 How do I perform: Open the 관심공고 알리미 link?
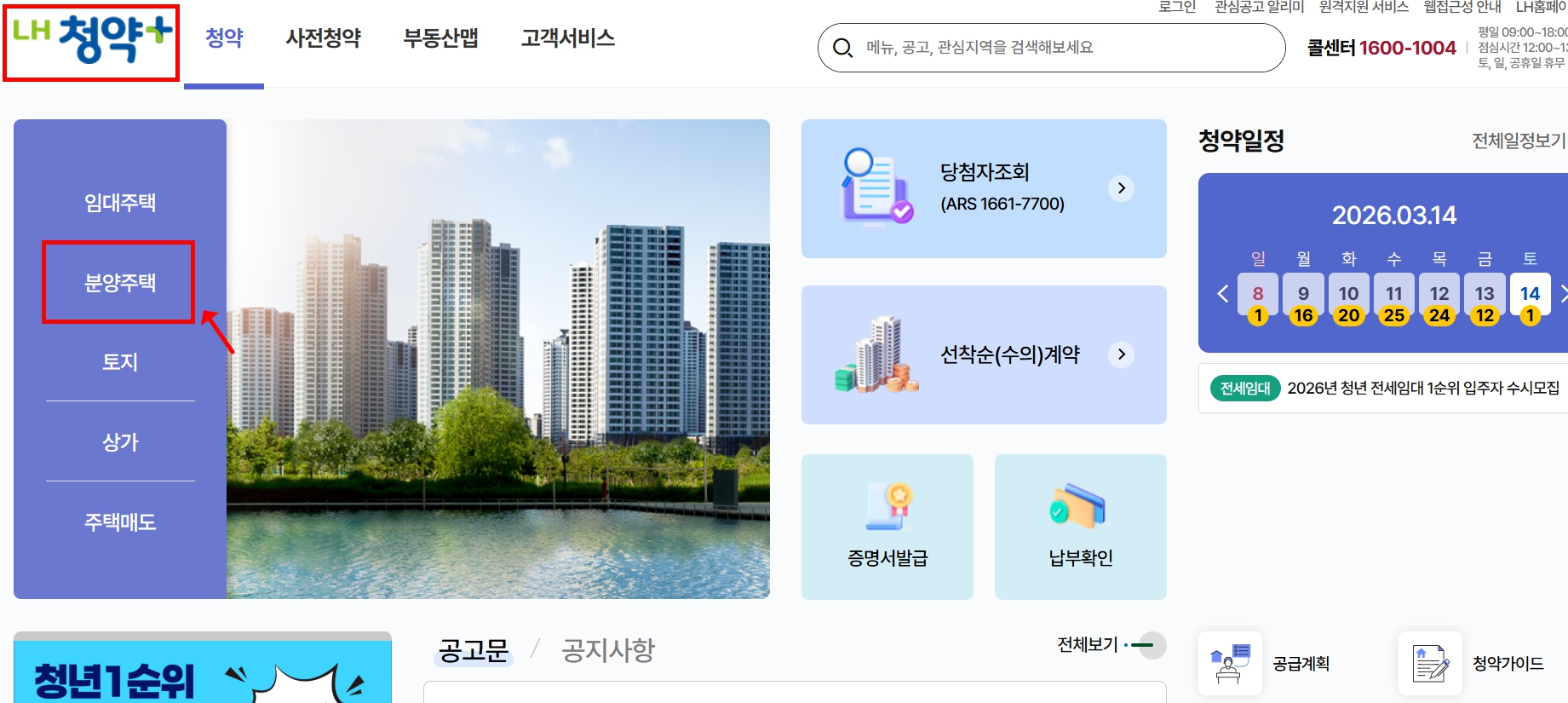1259,7
